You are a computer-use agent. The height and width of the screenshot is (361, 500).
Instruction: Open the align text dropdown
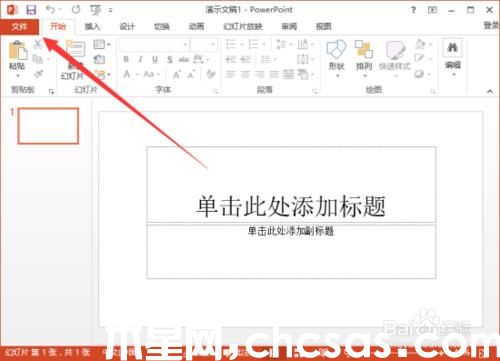[305, 59]
